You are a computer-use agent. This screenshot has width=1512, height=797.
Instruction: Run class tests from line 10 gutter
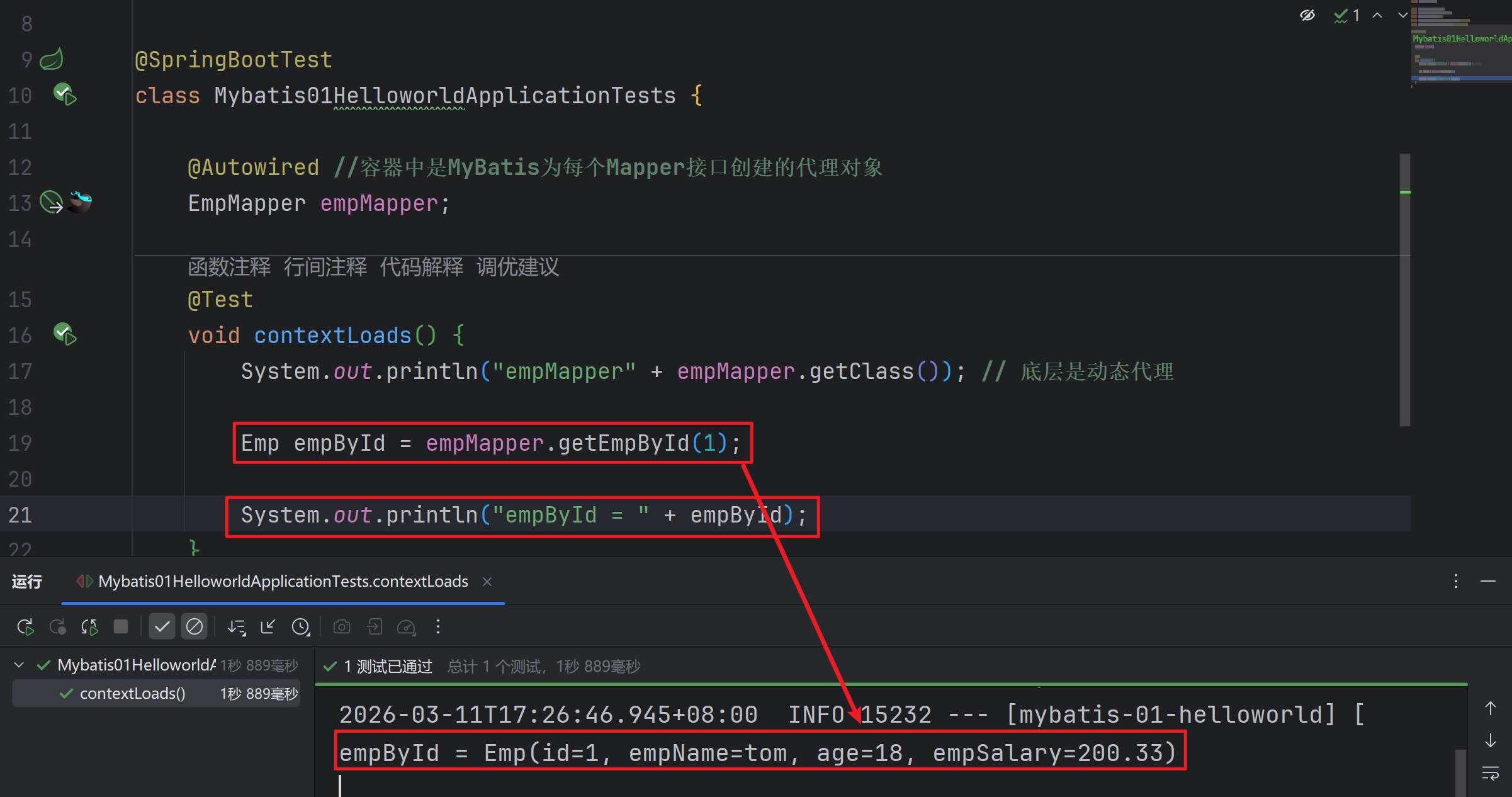click(65, 95)
